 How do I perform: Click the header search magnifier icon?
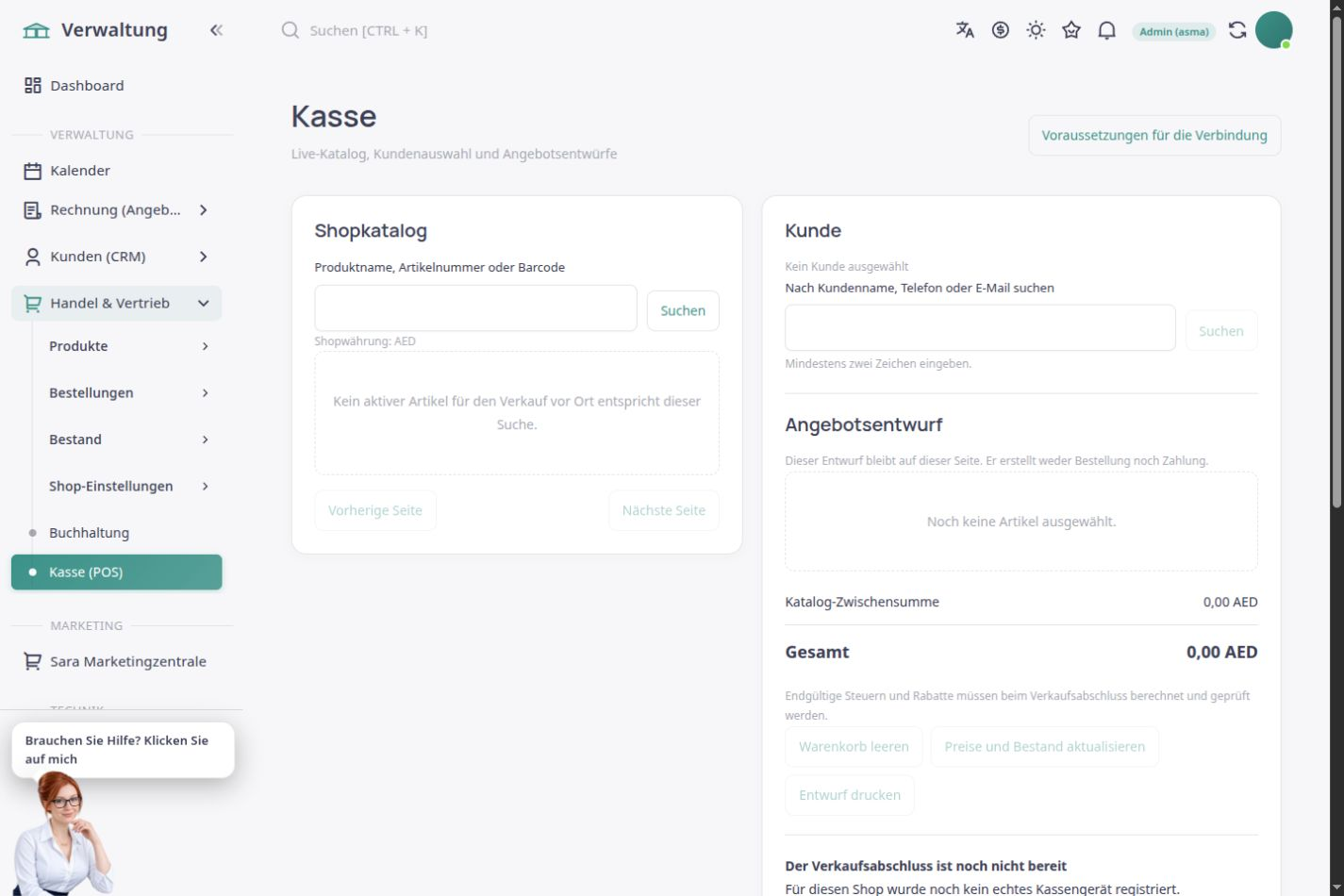(290, 30)
